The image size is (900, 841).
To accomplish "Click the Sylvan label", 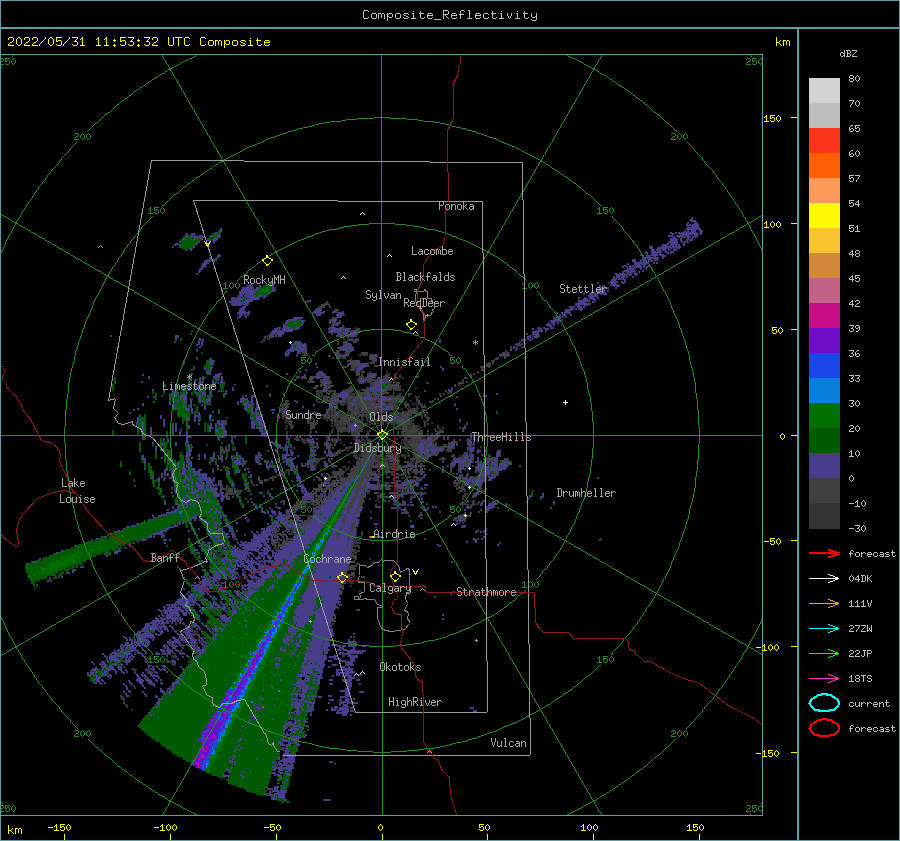I will pyautogui.click(x=383, y=295).
